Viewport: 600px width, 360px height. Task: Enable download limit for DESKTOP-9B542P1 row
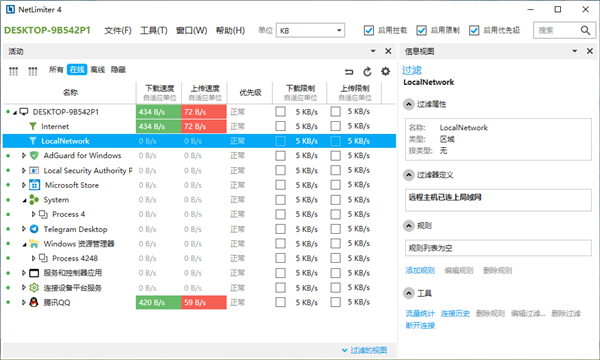coord(280,112)
